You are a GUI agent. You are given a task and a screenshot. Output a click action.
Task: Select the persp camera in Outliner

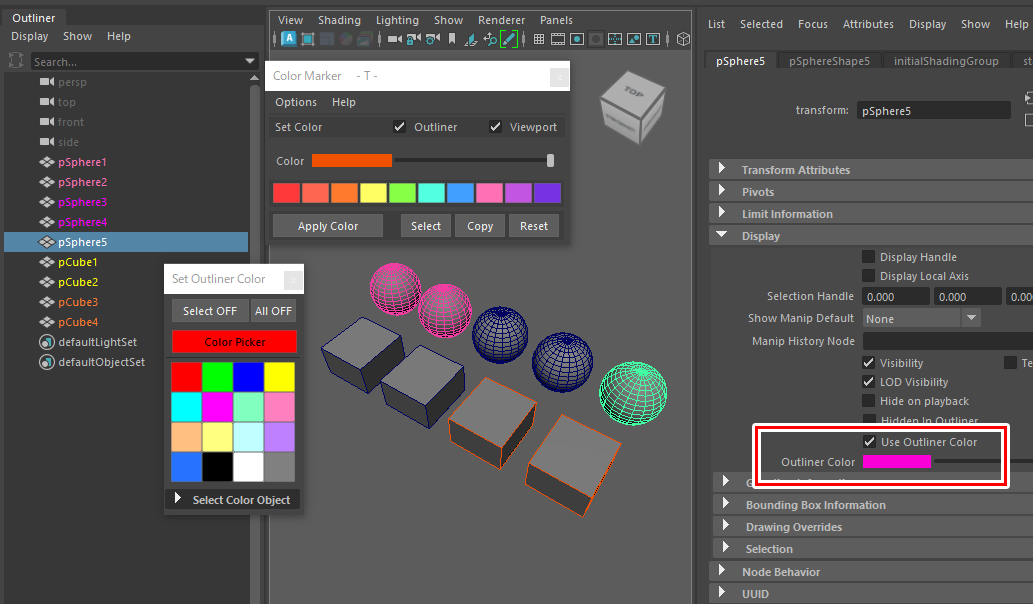(x=72, y=82)
